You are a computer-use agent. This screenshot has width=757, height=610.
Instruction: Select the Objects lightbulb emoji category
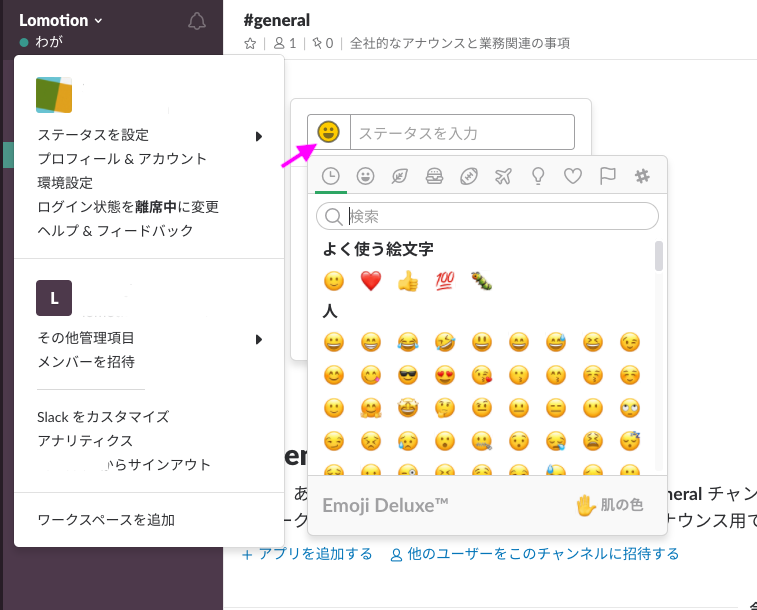tap(538, 176)
